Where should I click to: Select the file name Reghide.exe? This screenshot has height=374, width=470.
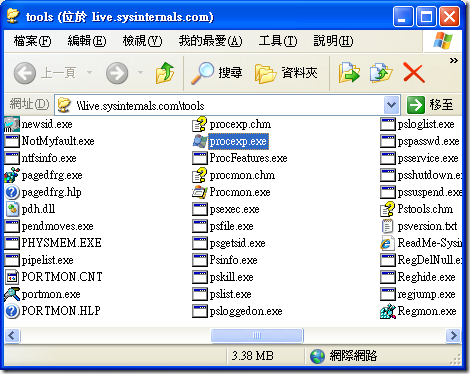pyautogui.click(x=426, y=277)
